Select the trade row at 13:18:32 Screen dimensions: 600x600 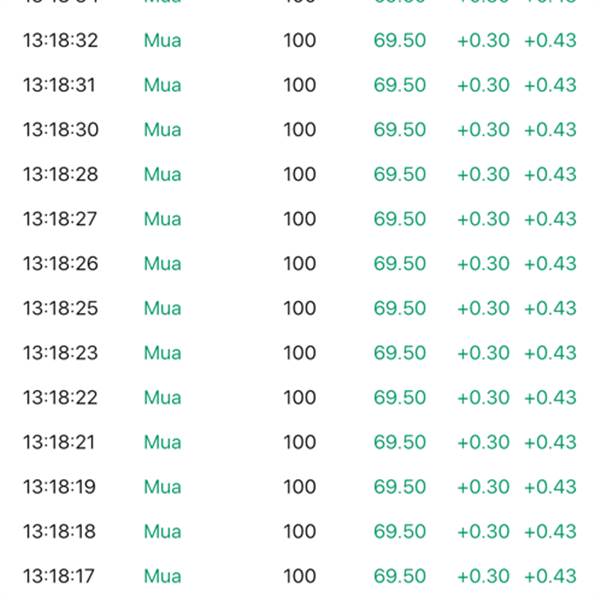coord(300,40)
